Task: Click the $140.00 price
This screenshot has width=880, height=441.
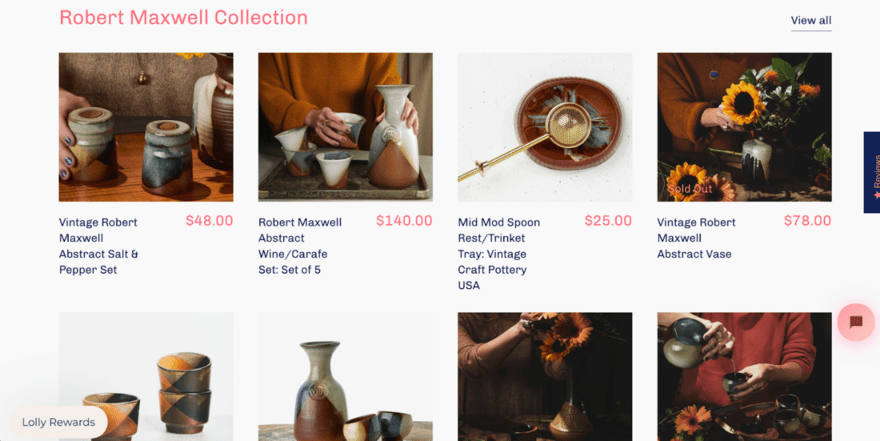Action: (x=404, y=221)
